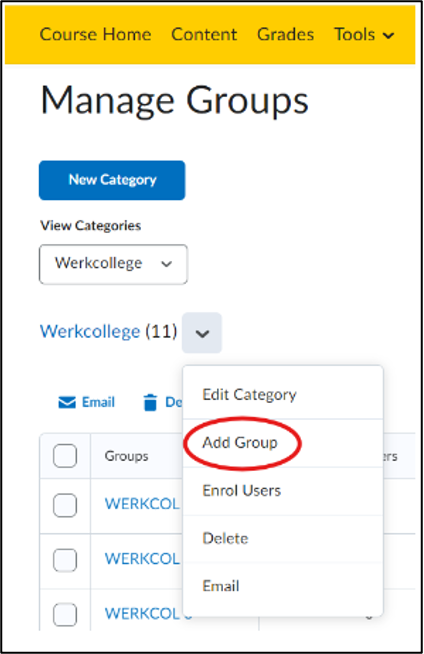Image resolution: width=424 pixels, height=654 pixels.
Task: Expand the Werkcollege (11) context menu arrow
Action: pos(202,333)
